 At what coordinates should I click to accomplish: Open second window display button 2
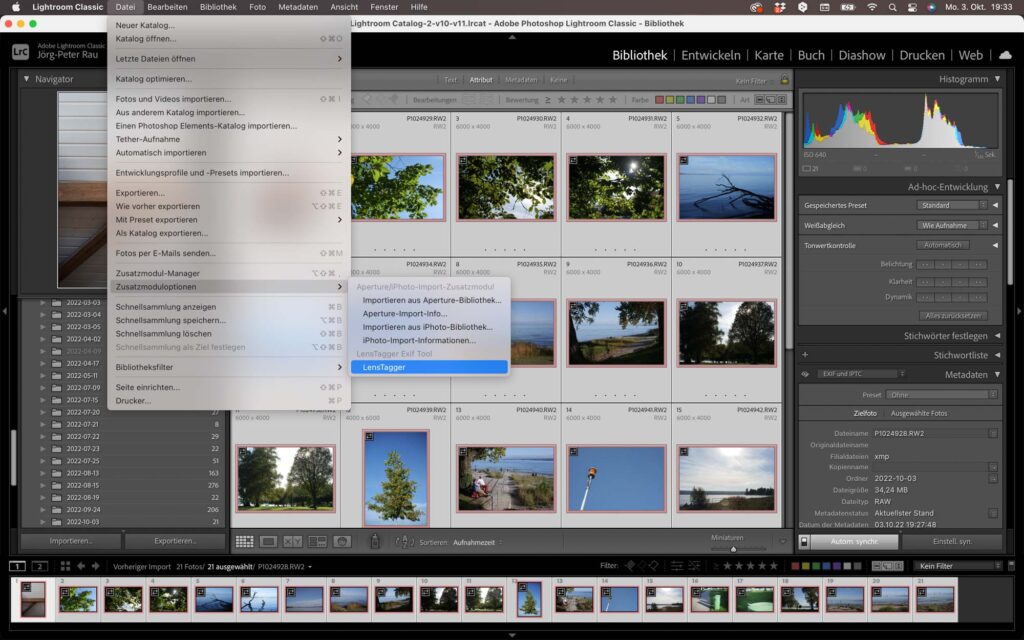click(x=40, y=566)
